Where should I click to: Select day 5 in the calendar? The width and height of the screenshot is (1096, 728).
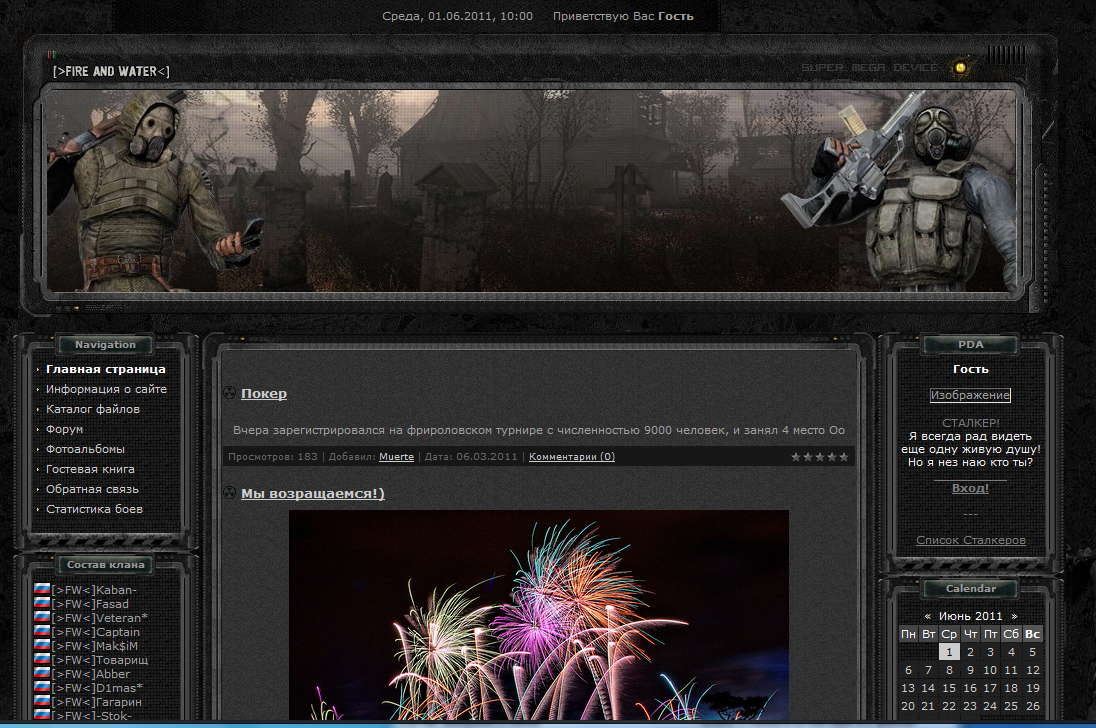(x=1032, y=652)
